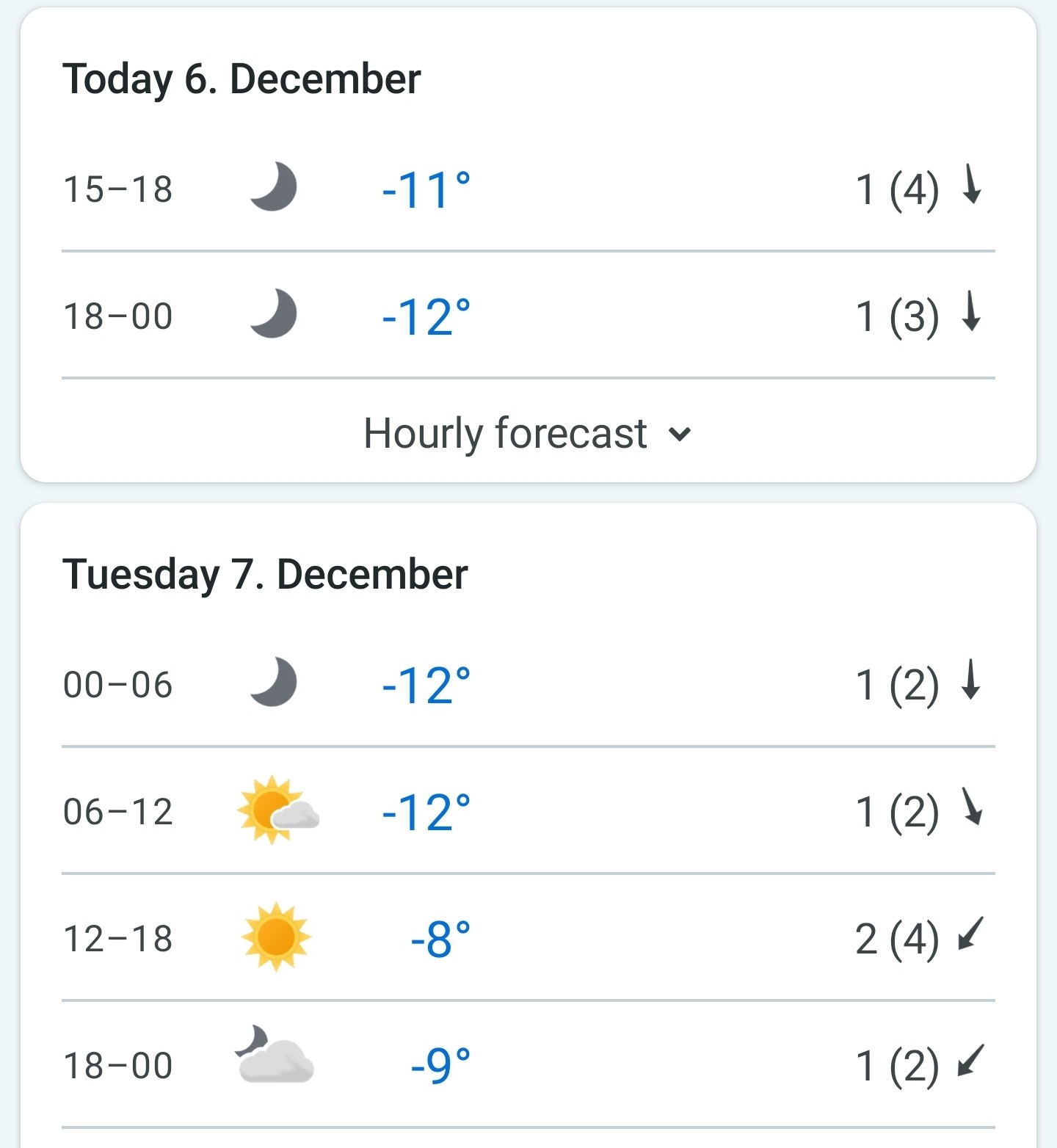Viewport: 1057px width, 1148px height.
Task: Click the moon icon for Tuesday 00–06
Action: coord(273,683)
